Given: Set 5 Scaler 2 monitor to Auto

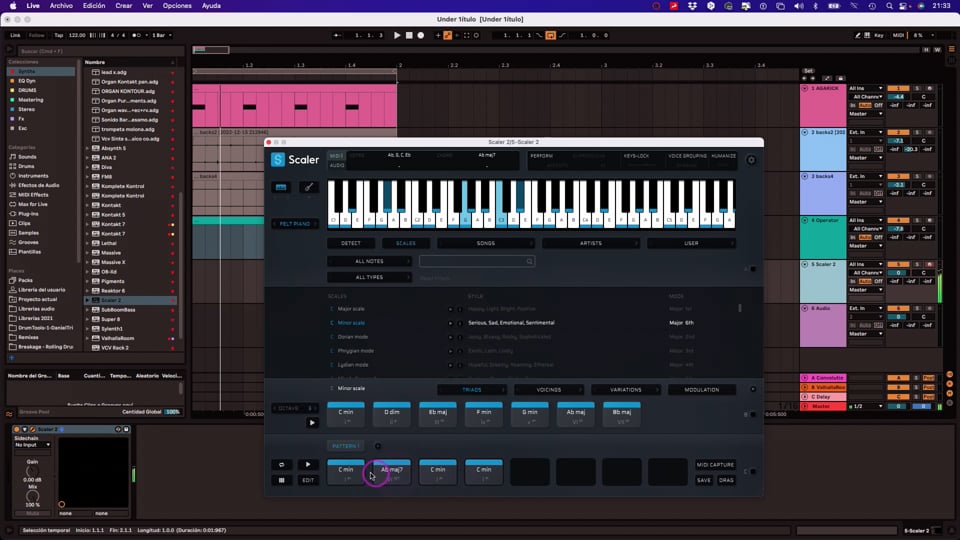Looking at the screenshot, I should click(x=865, y=281).
